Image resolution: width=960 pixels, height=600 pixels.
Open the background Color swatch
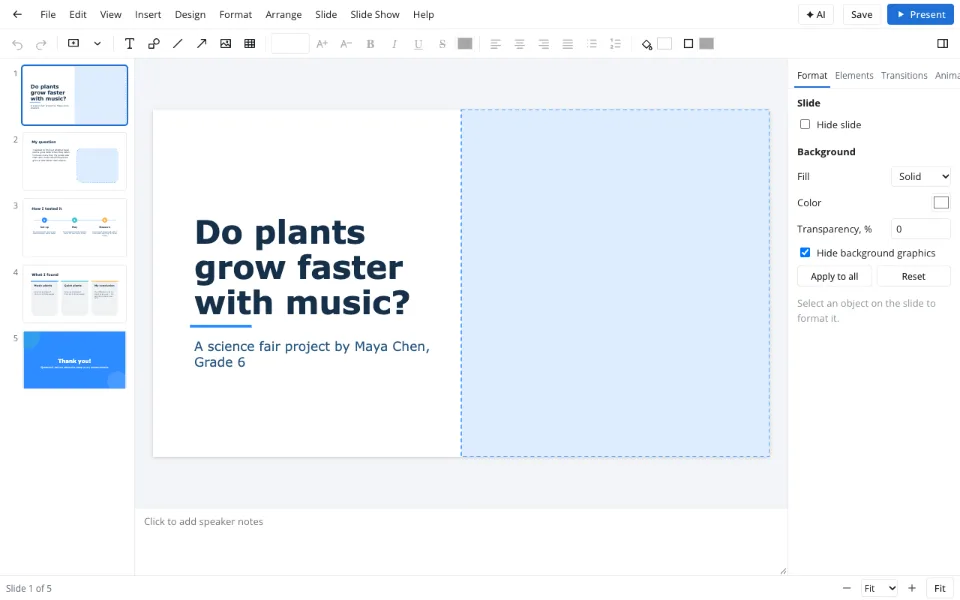941,202
